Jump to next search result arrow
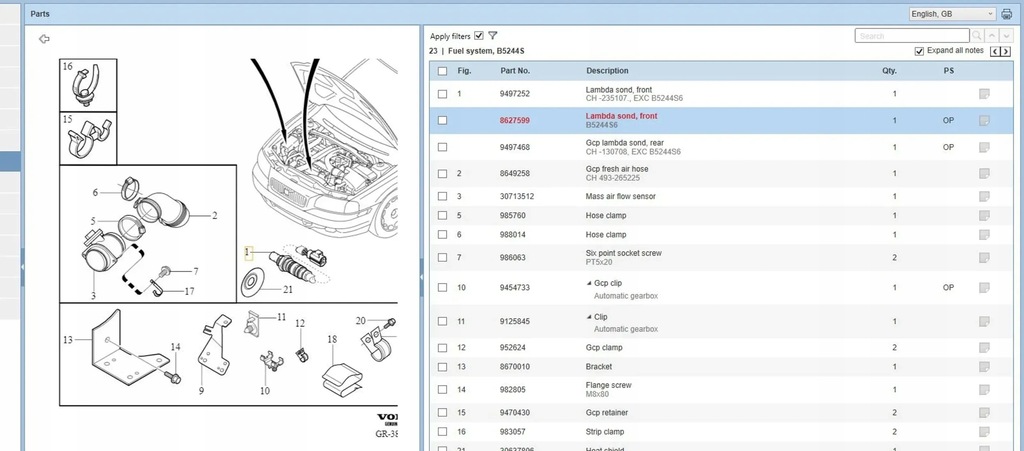The height and width of the screenshot is (451, 1024). point(1006,36)
